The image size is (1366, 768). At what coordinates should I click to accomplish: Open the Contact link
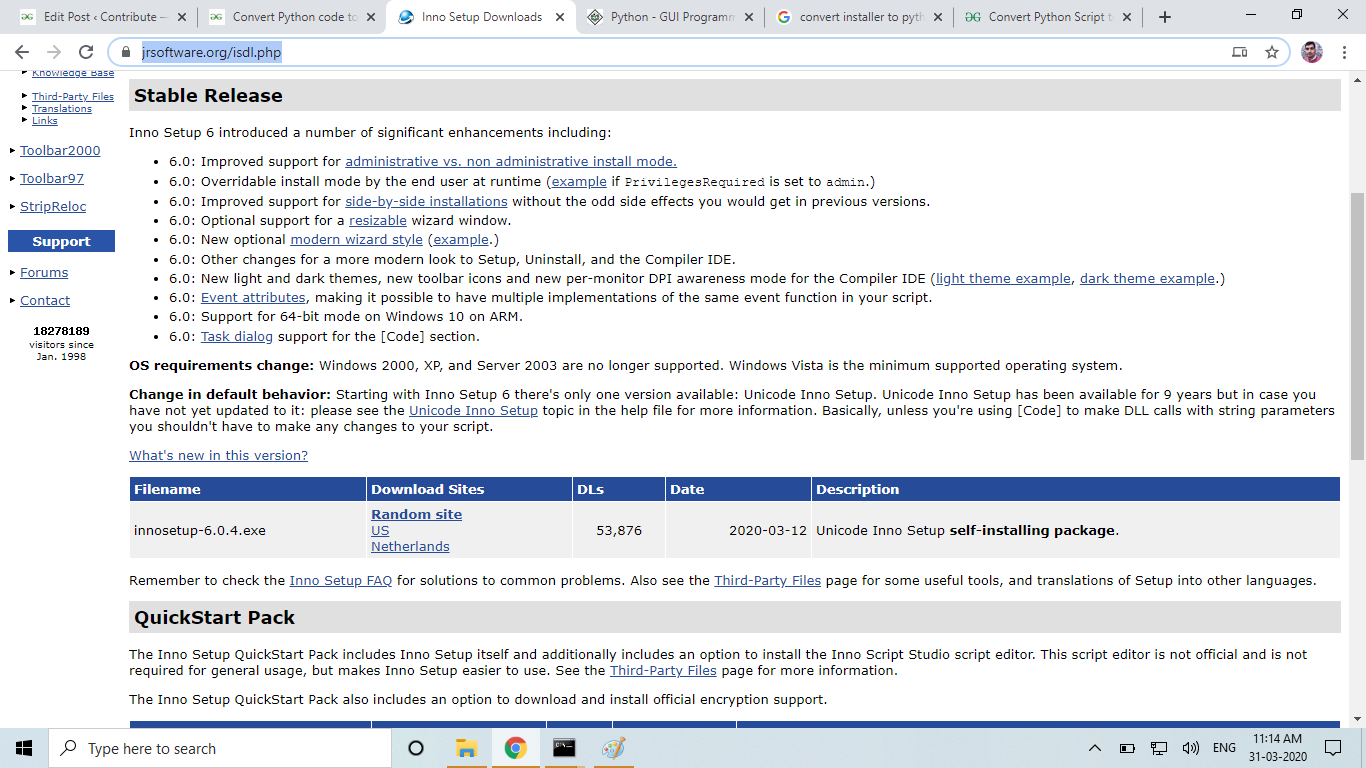[x=45, y=301]
